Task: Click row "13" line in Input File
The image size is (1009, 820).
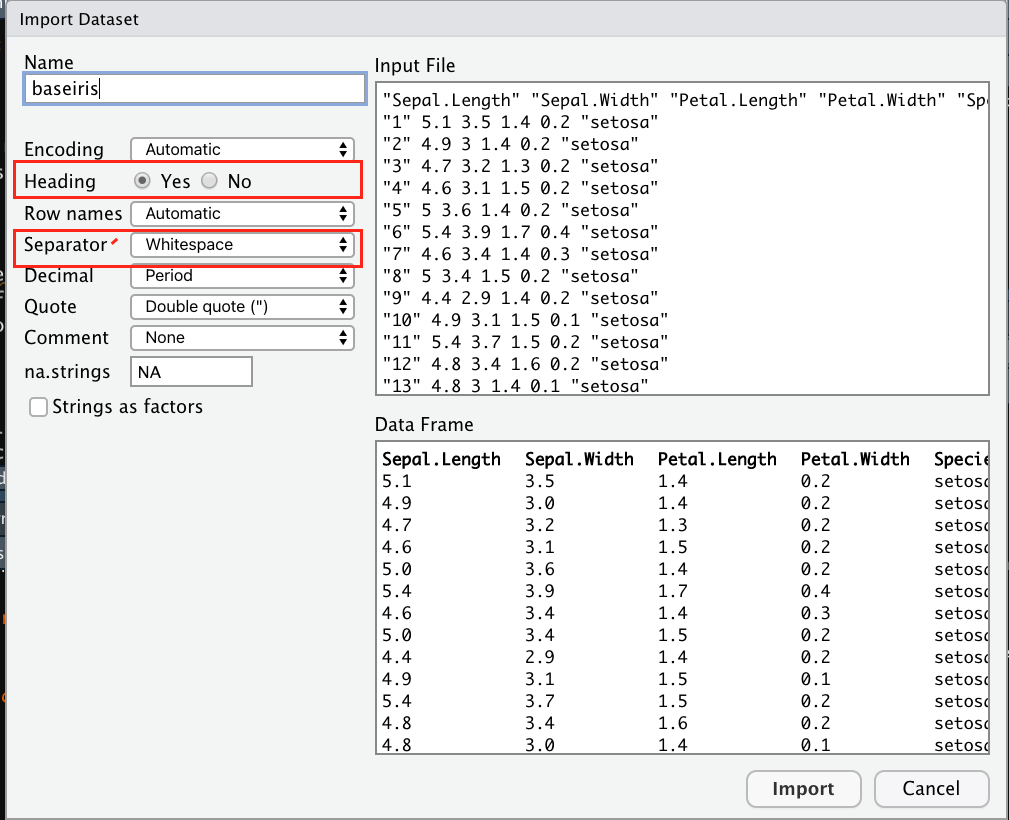Action: [x=517, y=385]
